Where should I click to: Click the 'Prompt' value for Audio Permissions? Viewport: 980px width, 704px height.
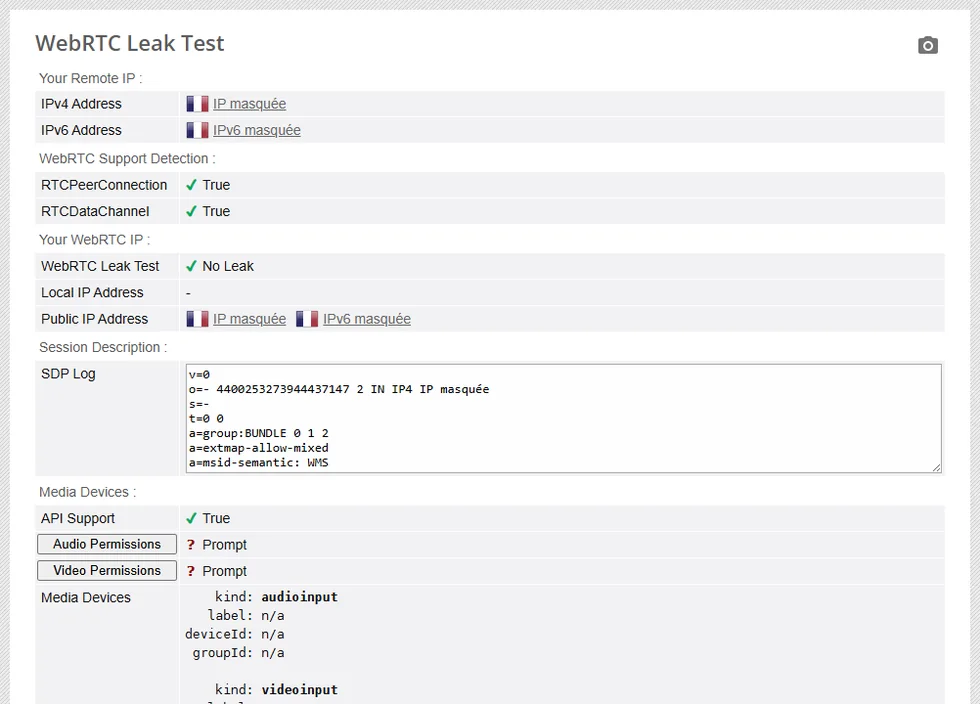click(224, 545)
